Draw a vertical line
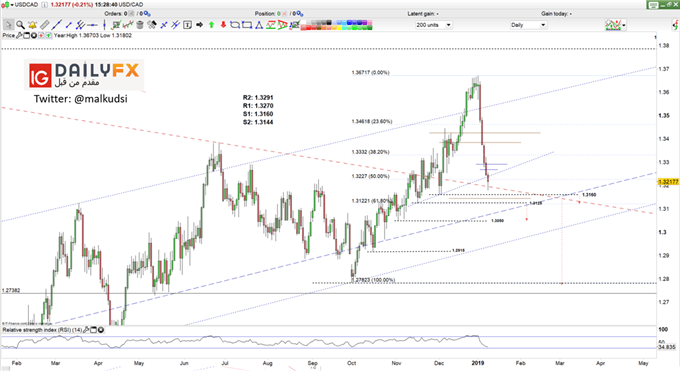The height and width of the screenshot is (371, 680). [104, 25]
